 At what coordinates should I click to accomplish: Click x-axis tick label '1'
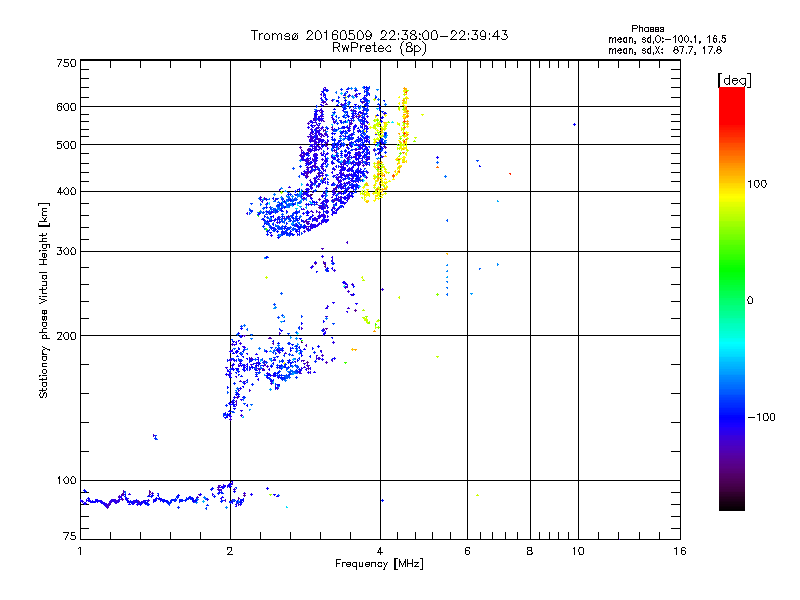80,551
